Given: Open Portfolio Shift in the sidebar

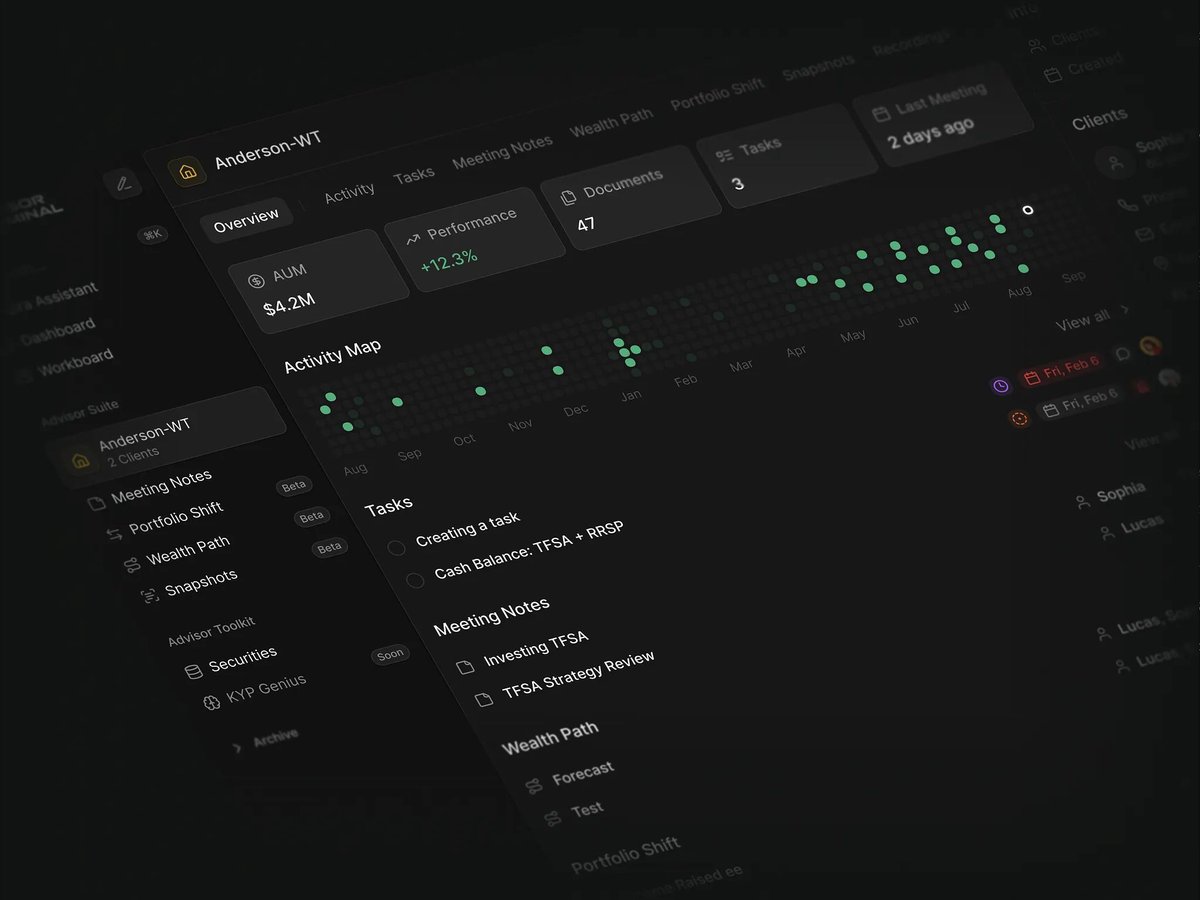Looking at the screenshot, I should click(x=176, y=520).
